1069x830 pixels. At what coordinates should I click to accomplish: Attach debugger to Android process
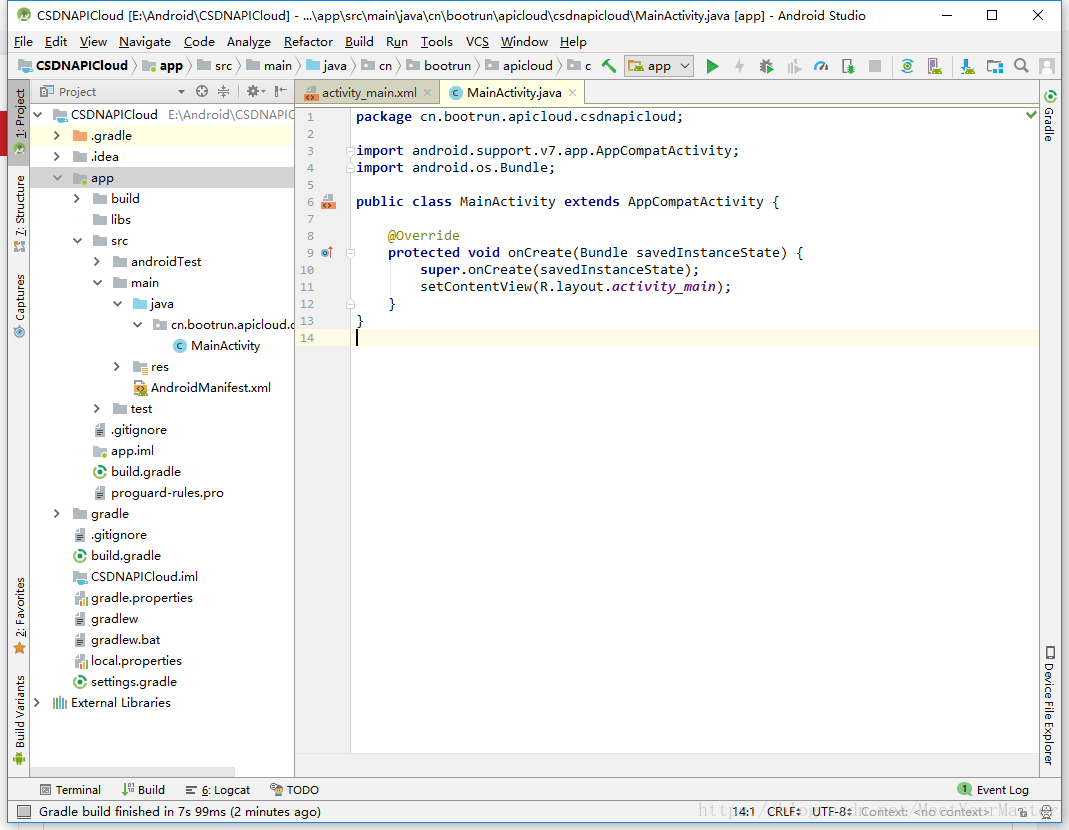click(848, 66)
